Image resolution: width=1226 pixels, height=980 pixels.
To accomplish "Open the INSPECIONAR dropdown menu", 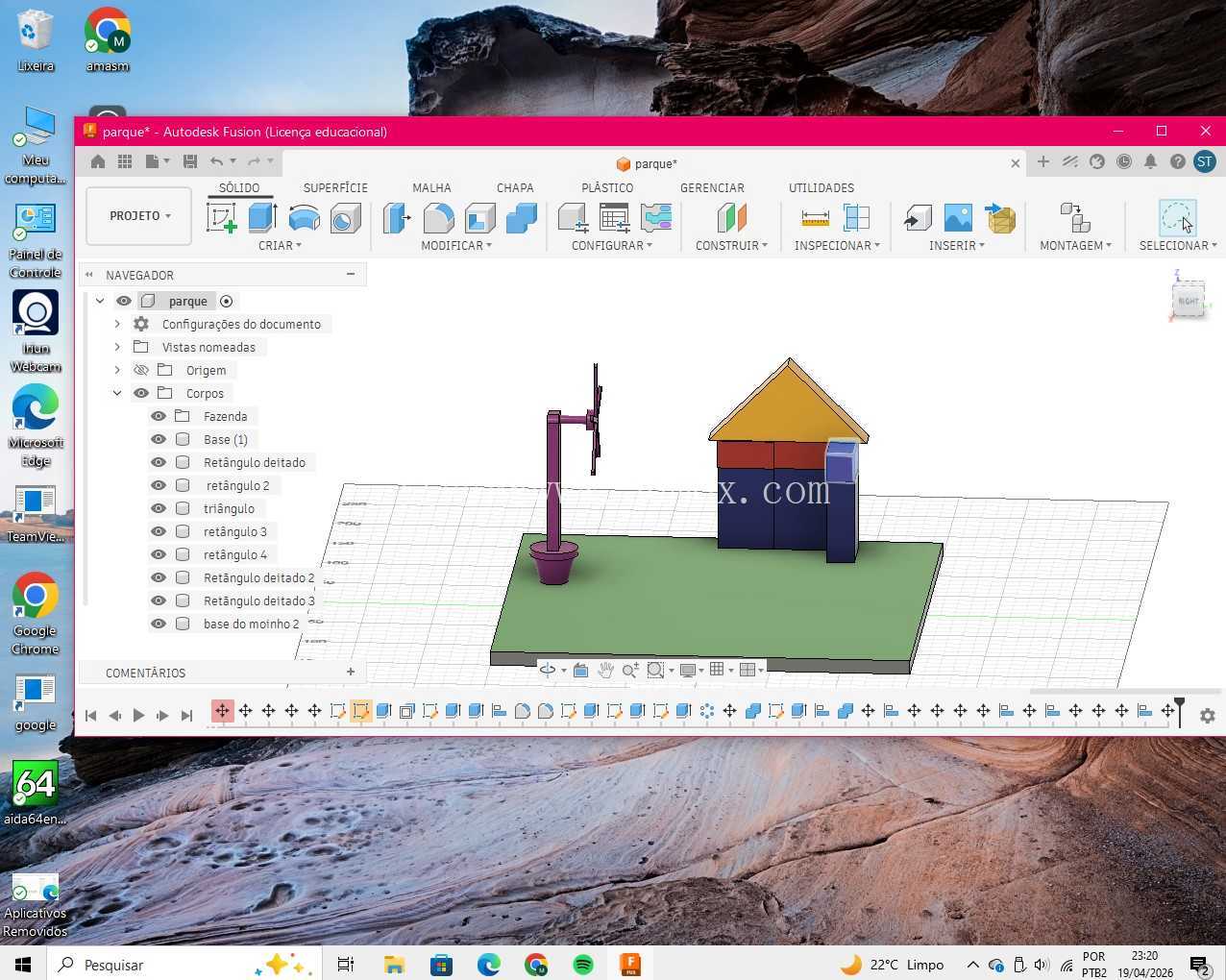I will (837, 245).
